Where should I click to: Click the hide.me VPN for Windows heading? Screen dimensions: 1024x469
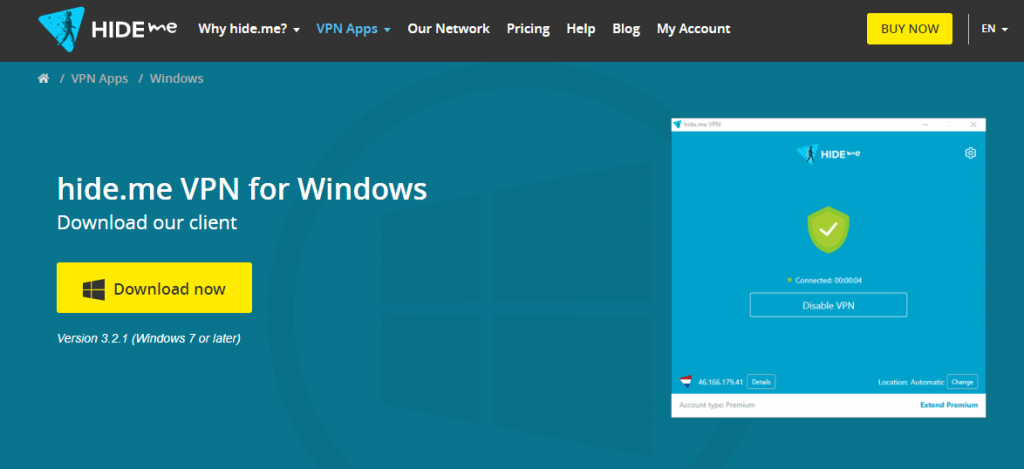[242, 189]
